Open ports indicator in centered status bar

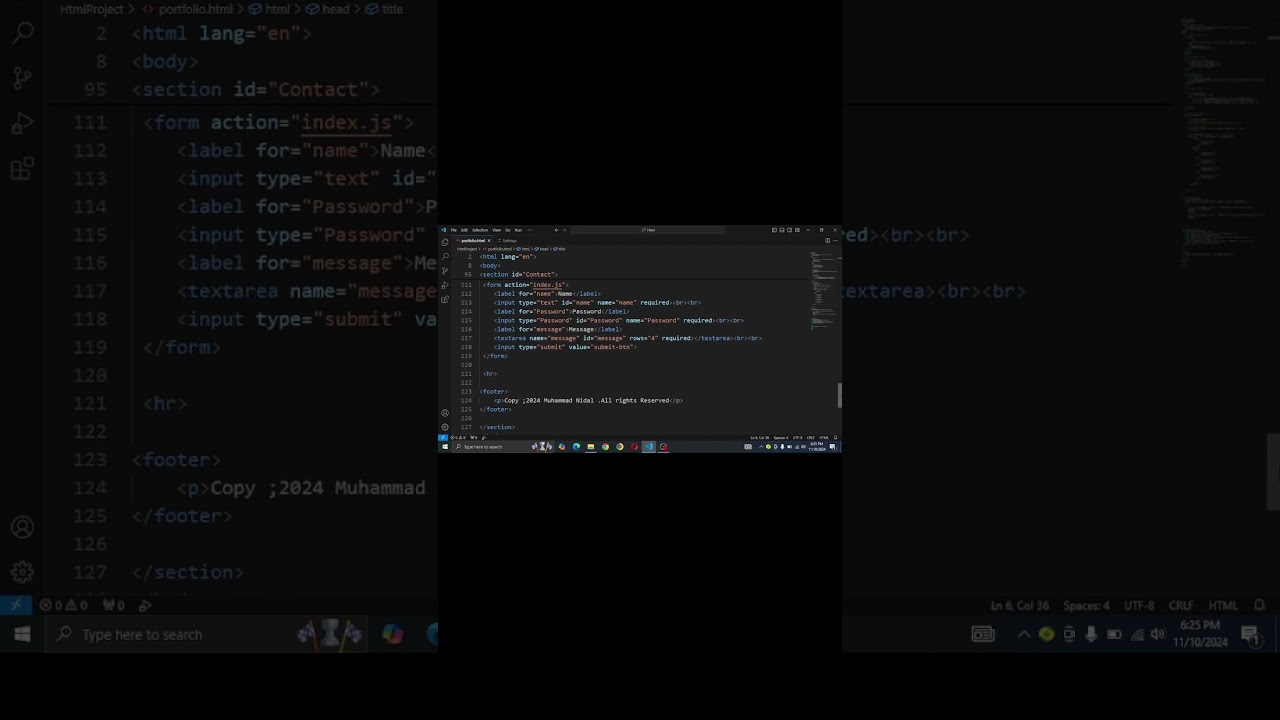(x=475, y=437)
